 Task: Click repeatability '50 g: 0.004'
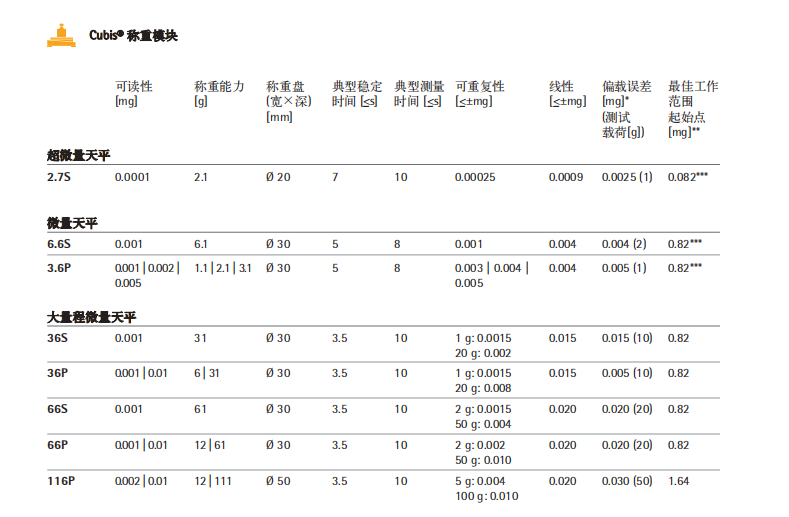pyautogui.click(x=483, y=424)
